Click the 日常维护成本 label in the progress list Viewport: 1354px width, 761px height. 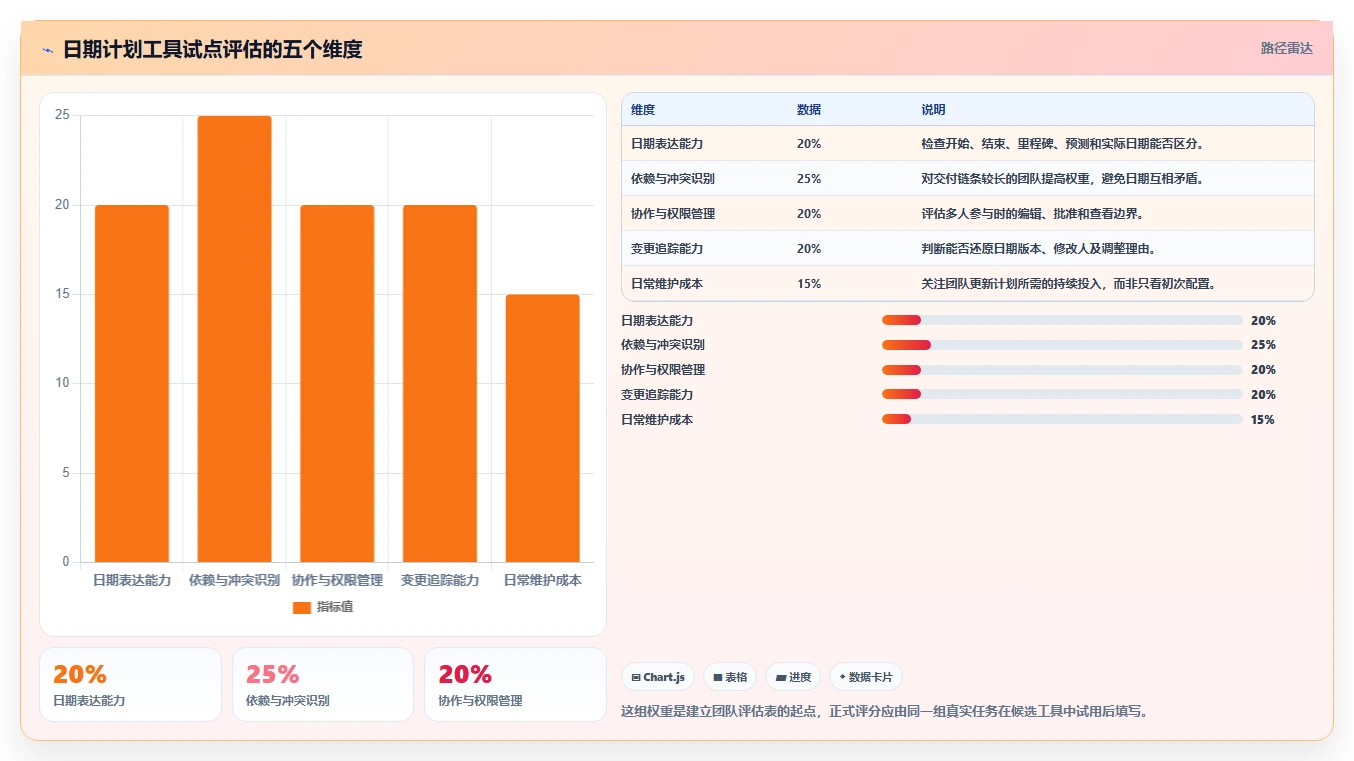tap(657, 420)
